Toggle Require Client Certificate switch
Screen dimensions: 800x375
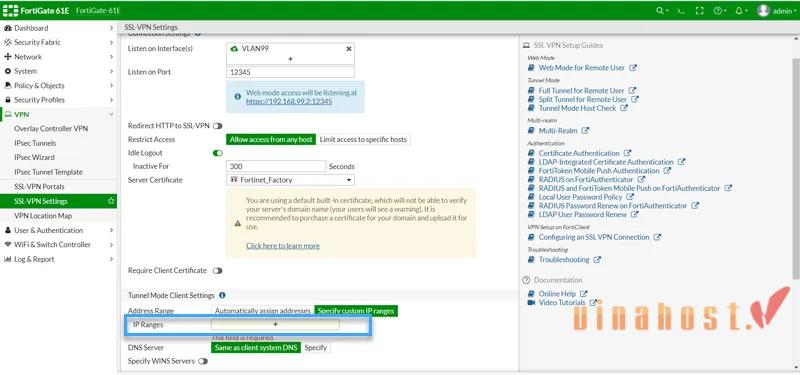pos(217,271)
